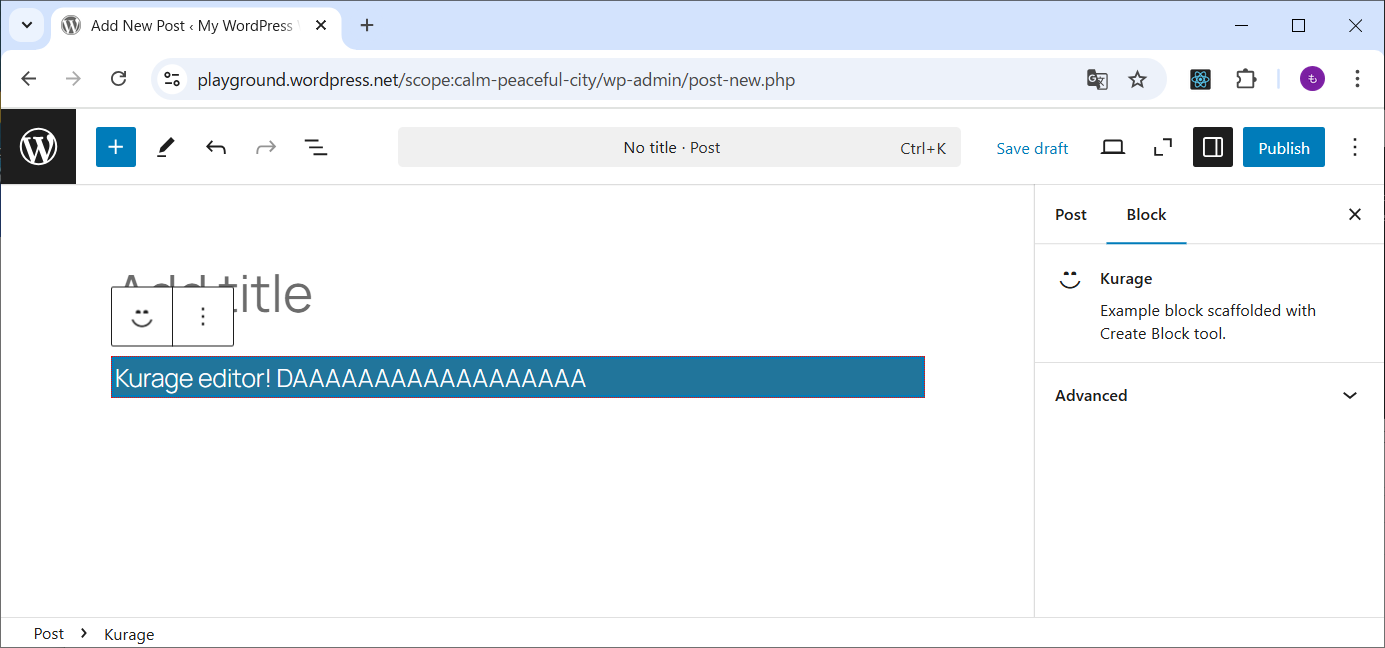This screenshot has height=648, width=1385.
Task: Switch to the Block tab
Action: [1146, 214]
